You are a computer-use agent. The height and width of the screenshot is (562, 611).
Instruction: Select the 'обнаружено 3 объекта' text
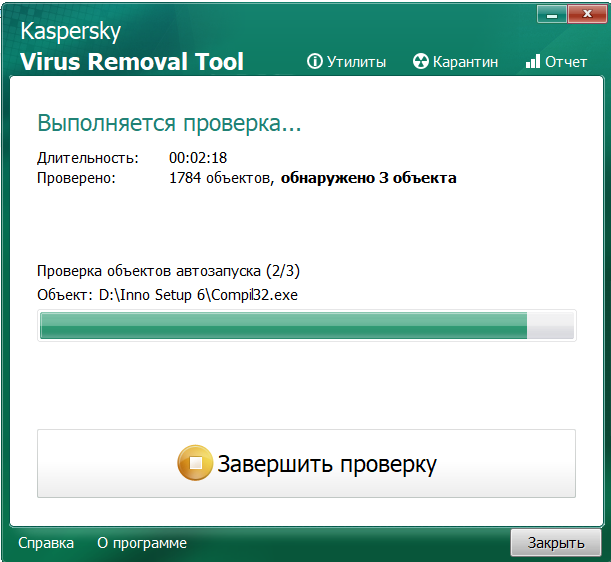(x=369, y=178)
